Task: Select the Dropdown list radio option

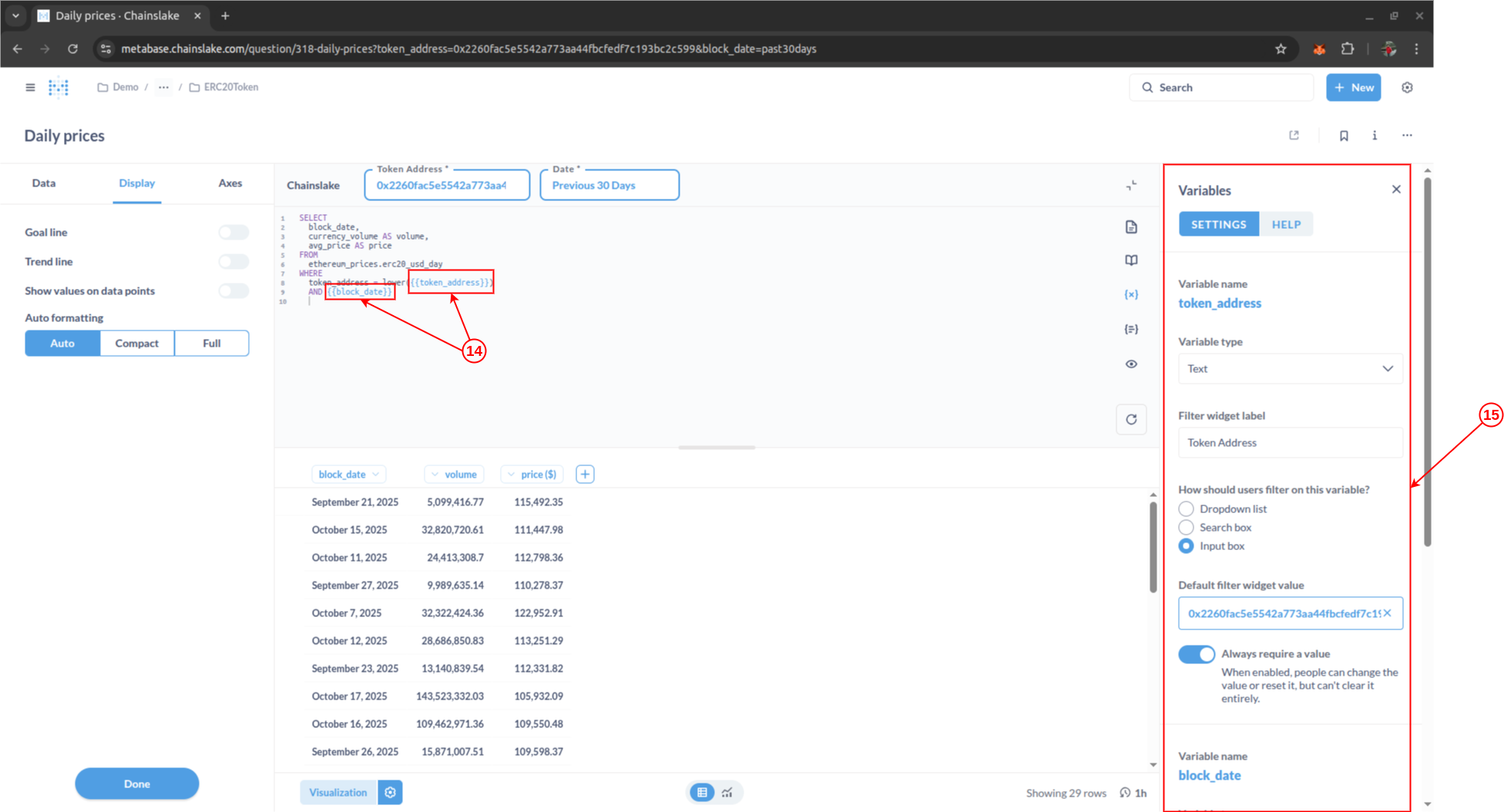Action: 1186,508
